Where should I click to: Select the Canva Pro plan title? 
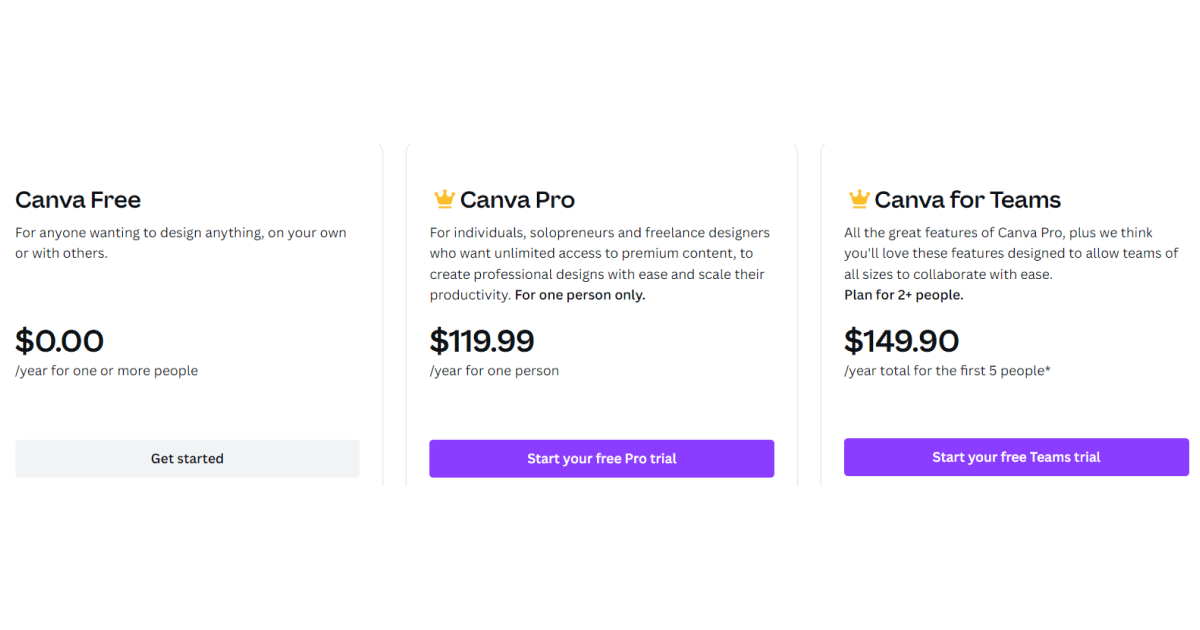click(x=517, y=200)
